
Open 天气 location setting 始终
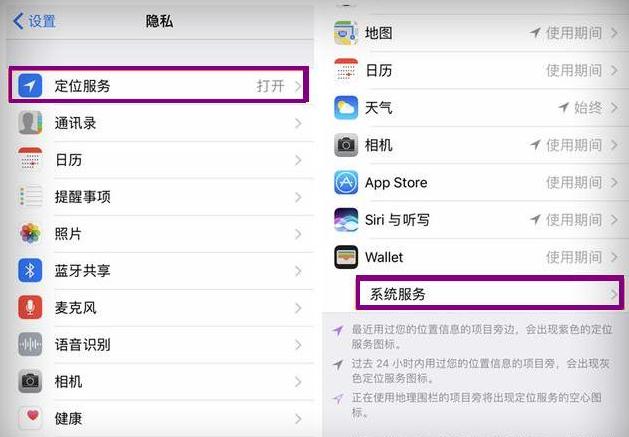[588, 108]
